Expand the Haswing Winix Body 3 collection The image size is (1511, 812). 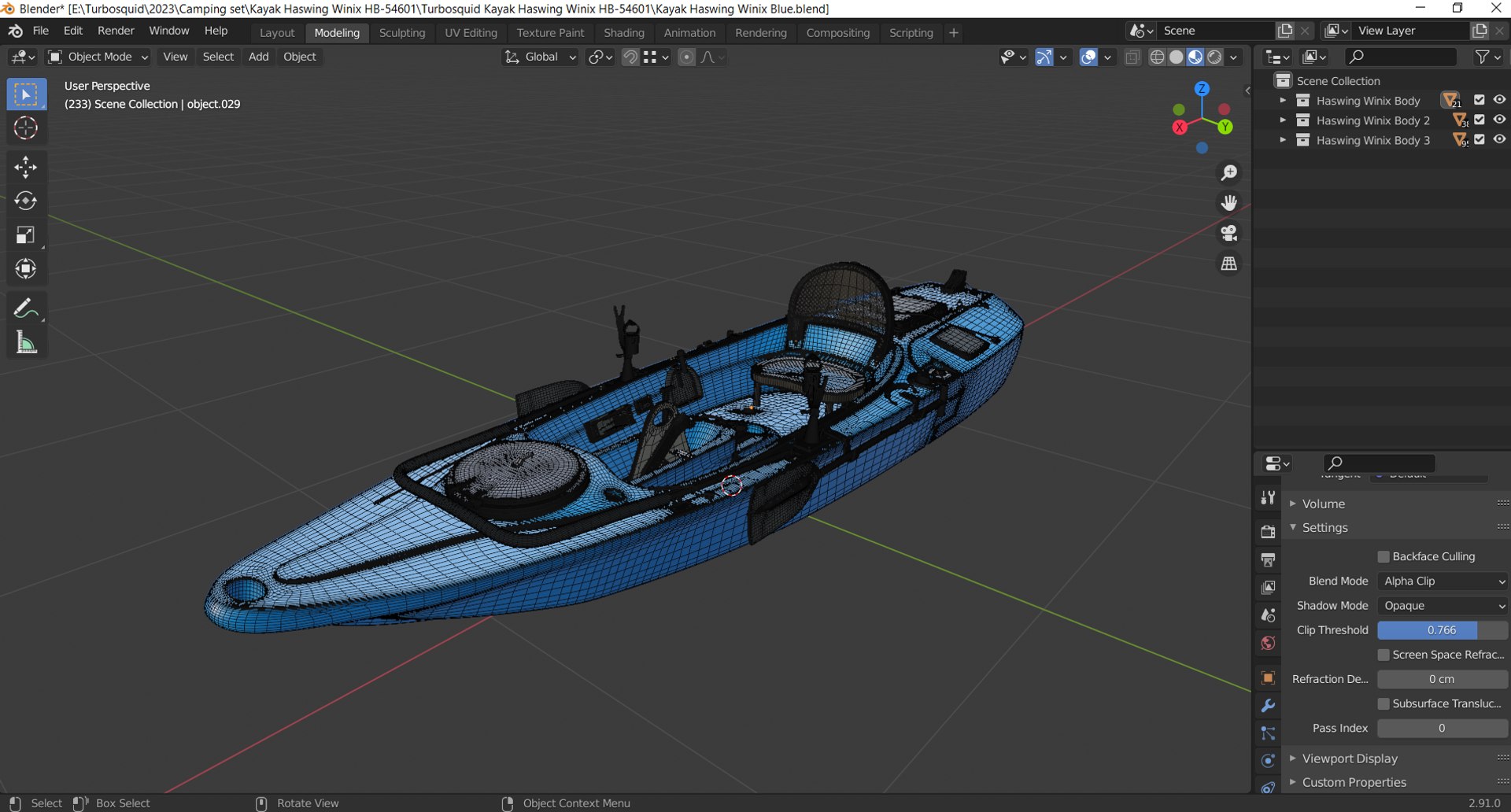(1283, 140)
